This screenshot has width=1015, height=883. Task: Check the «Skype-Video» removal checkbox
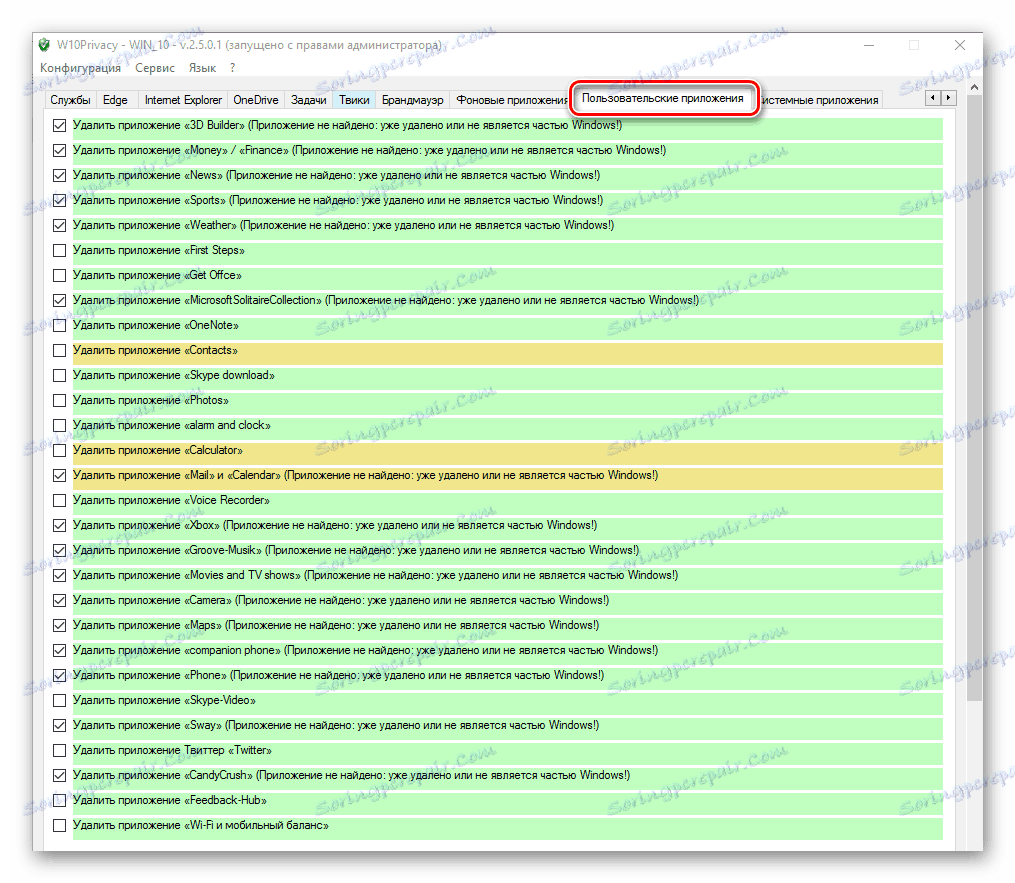point(60,700)
